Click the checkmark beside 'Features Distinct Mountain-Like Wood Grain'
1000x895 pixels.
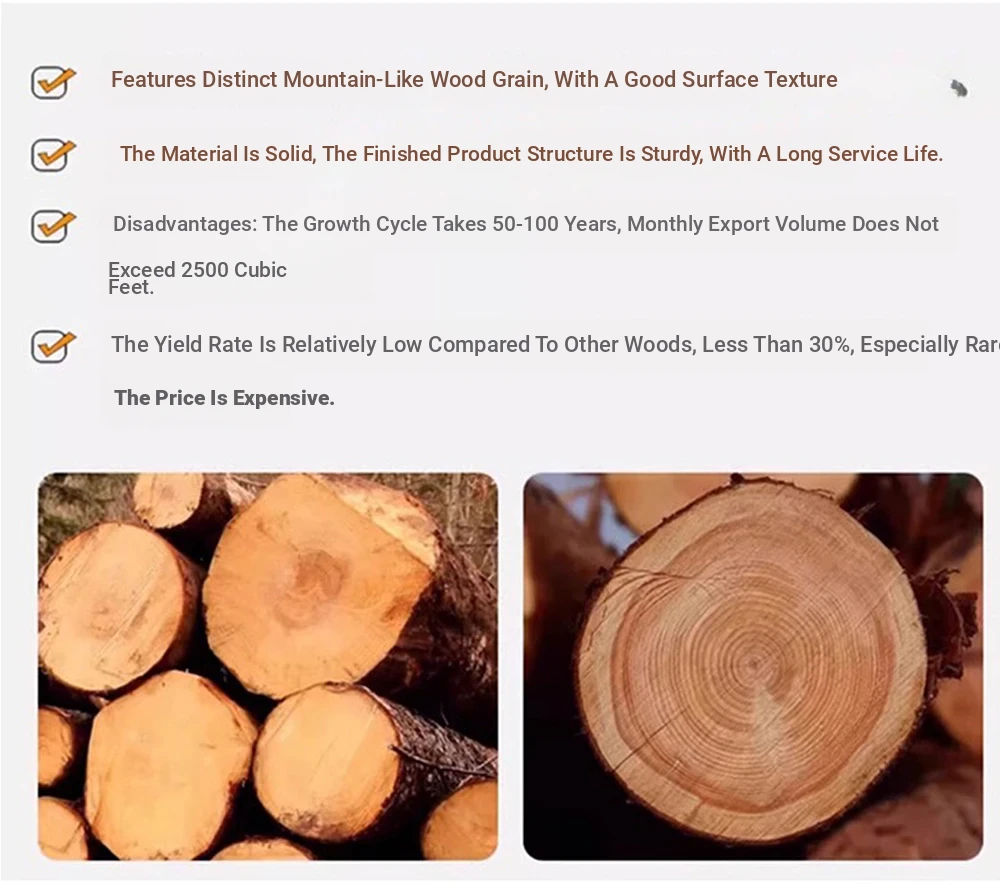click(53, 82)
